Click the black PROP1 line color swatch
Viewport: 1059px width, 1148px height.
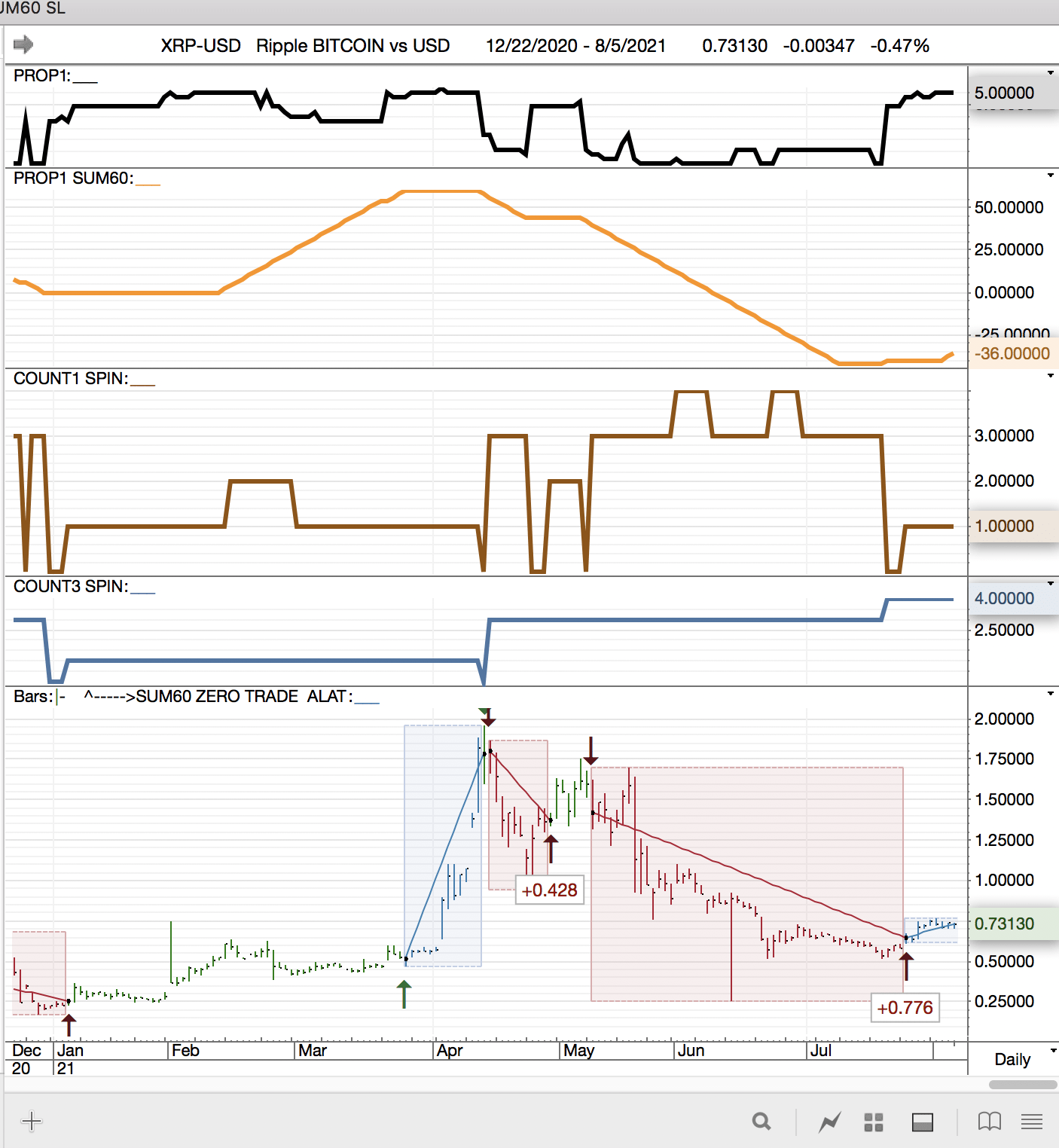[85, 81]
